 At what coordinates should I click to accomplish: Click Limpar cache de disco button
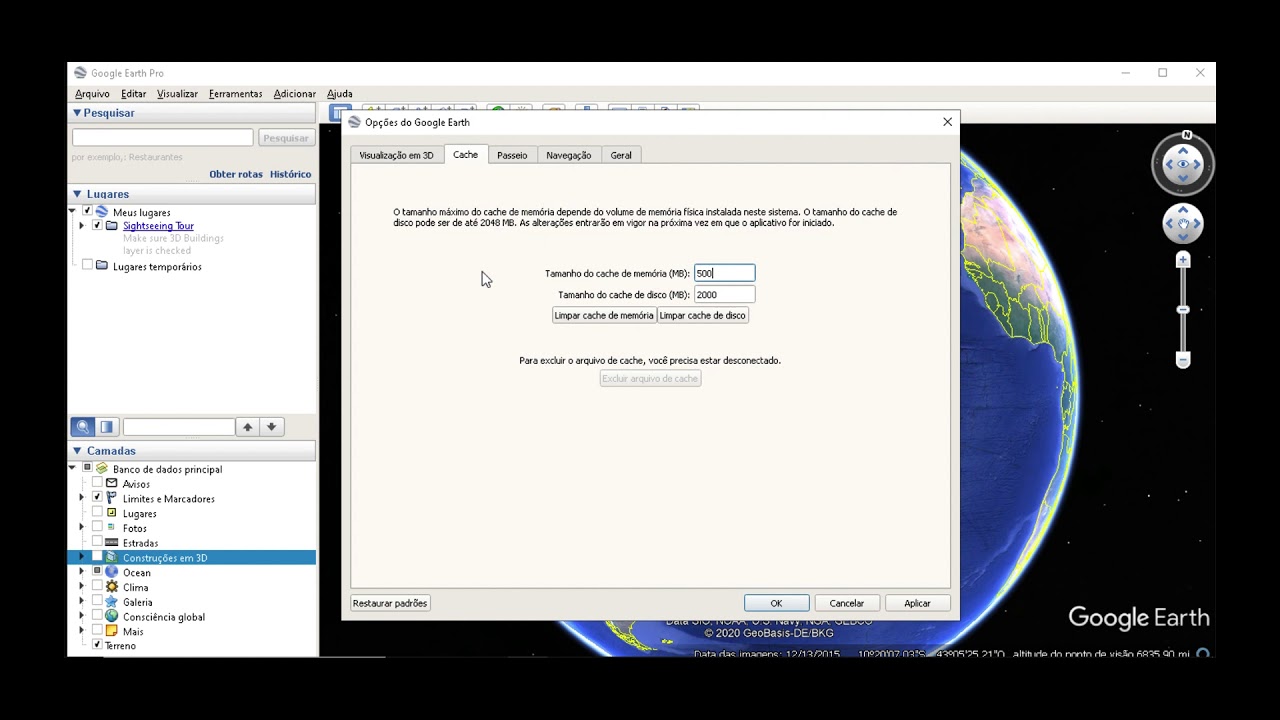(702, 315)
